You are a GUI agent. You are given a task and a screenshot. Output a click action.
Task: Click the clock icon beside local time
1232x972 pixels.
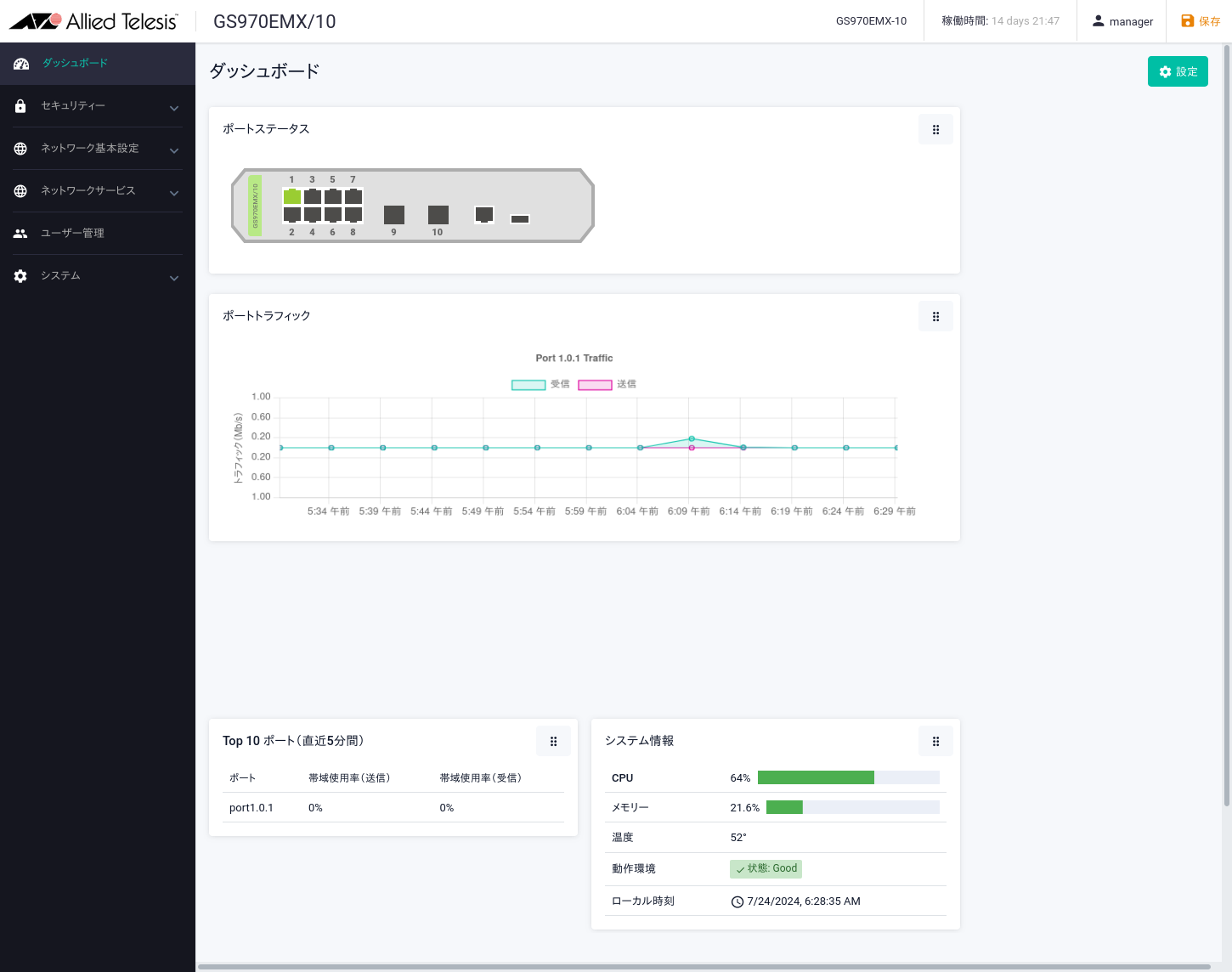pos(738,901)
